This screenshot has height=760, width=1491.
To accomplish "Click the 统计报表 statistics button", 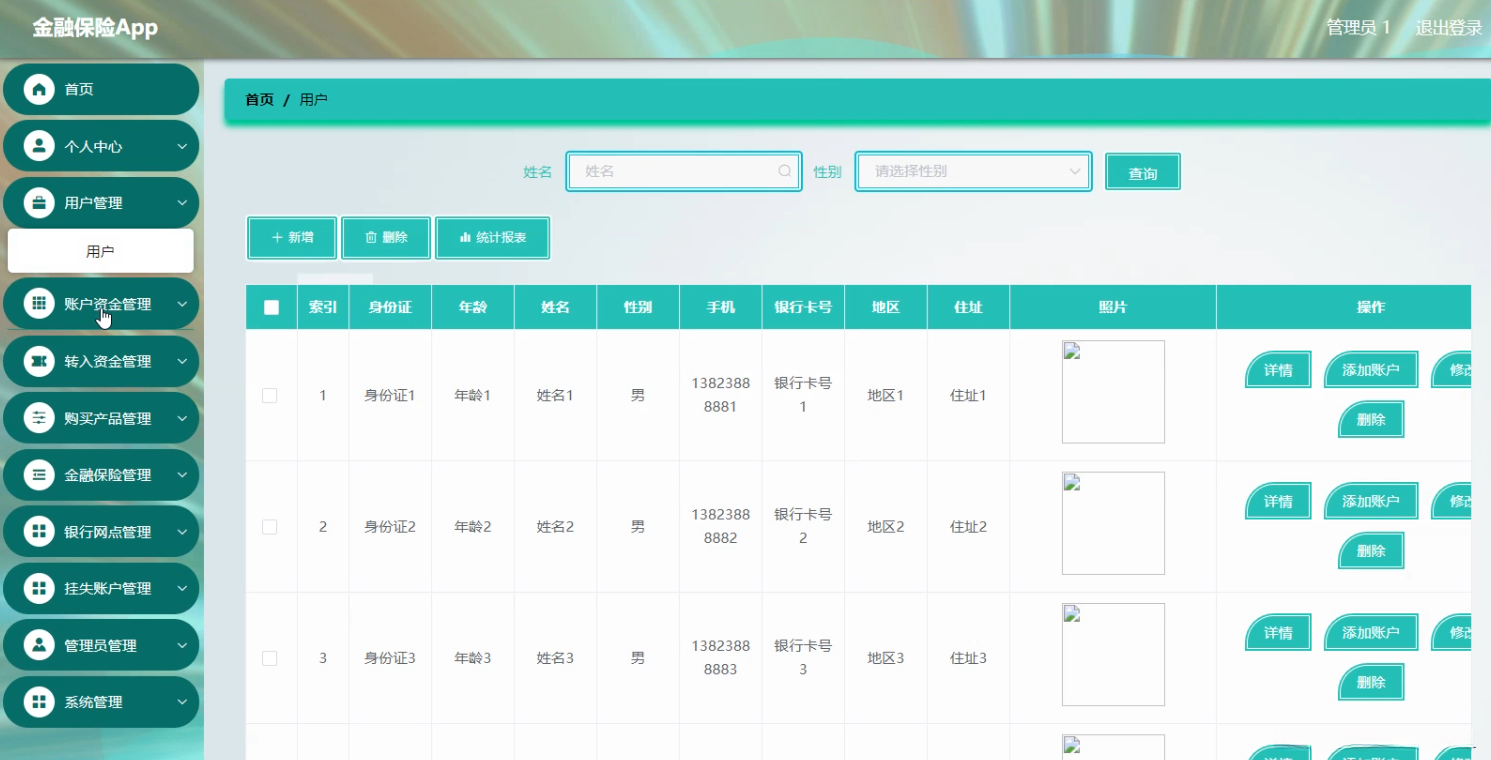I will point(493,238).
